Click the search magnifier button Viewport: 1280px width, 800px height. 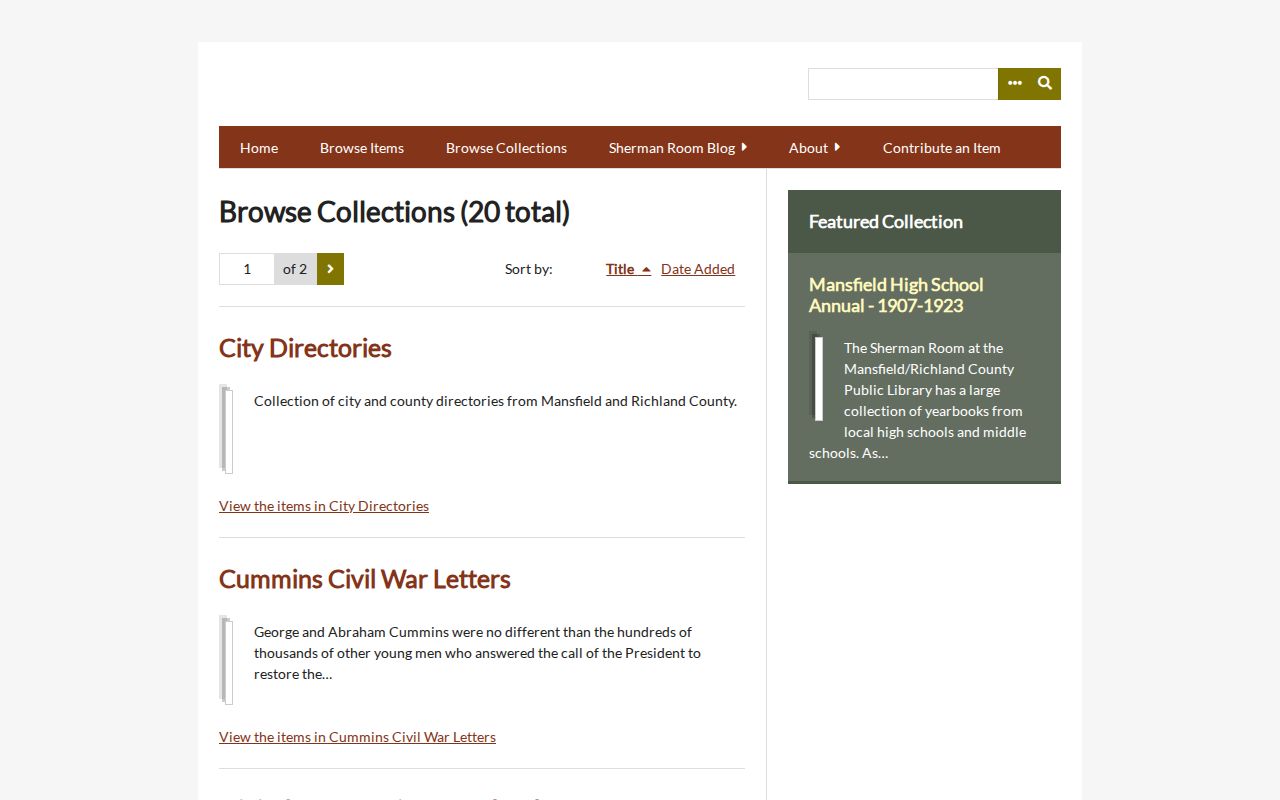[x=1045, y=84]
